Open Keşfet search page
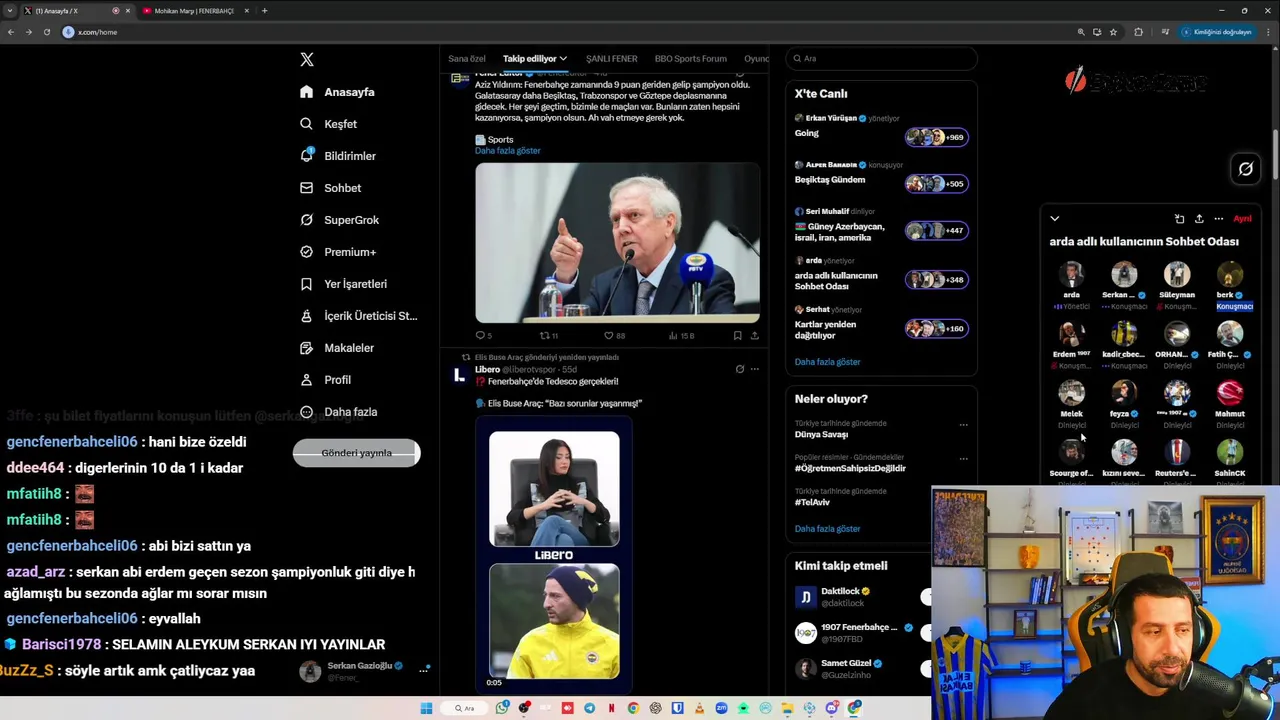1280x720 pixels. tap(328, 124)
